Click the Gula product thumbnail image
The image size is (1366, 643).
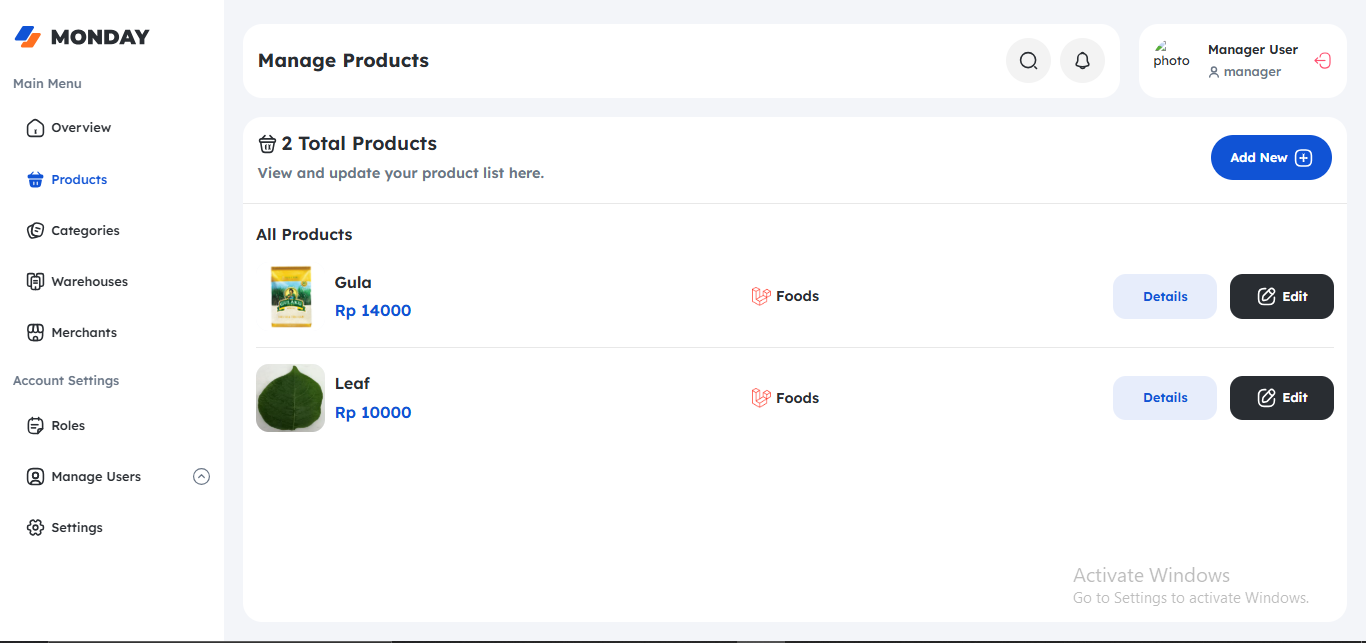pos(290,297)
